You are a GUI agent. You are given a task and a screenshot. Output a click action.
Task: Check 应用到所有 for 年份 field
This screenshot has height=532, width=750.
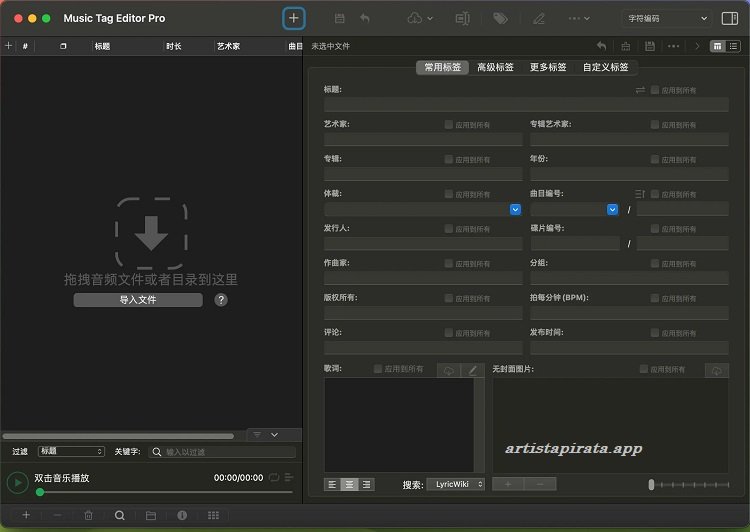pyautogui.click(x=655, y=159)
